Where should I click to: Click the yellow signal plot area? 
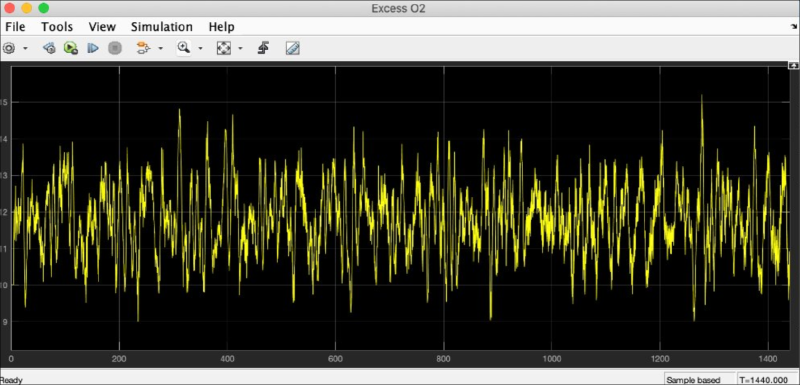pos(400,208)
